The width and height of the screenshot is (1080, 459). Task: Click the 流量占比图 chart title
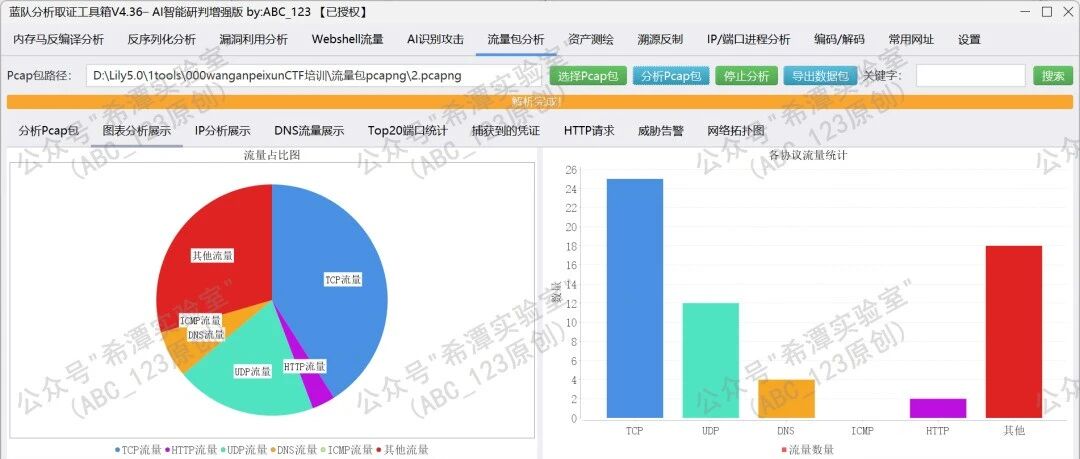pos(272,156)
